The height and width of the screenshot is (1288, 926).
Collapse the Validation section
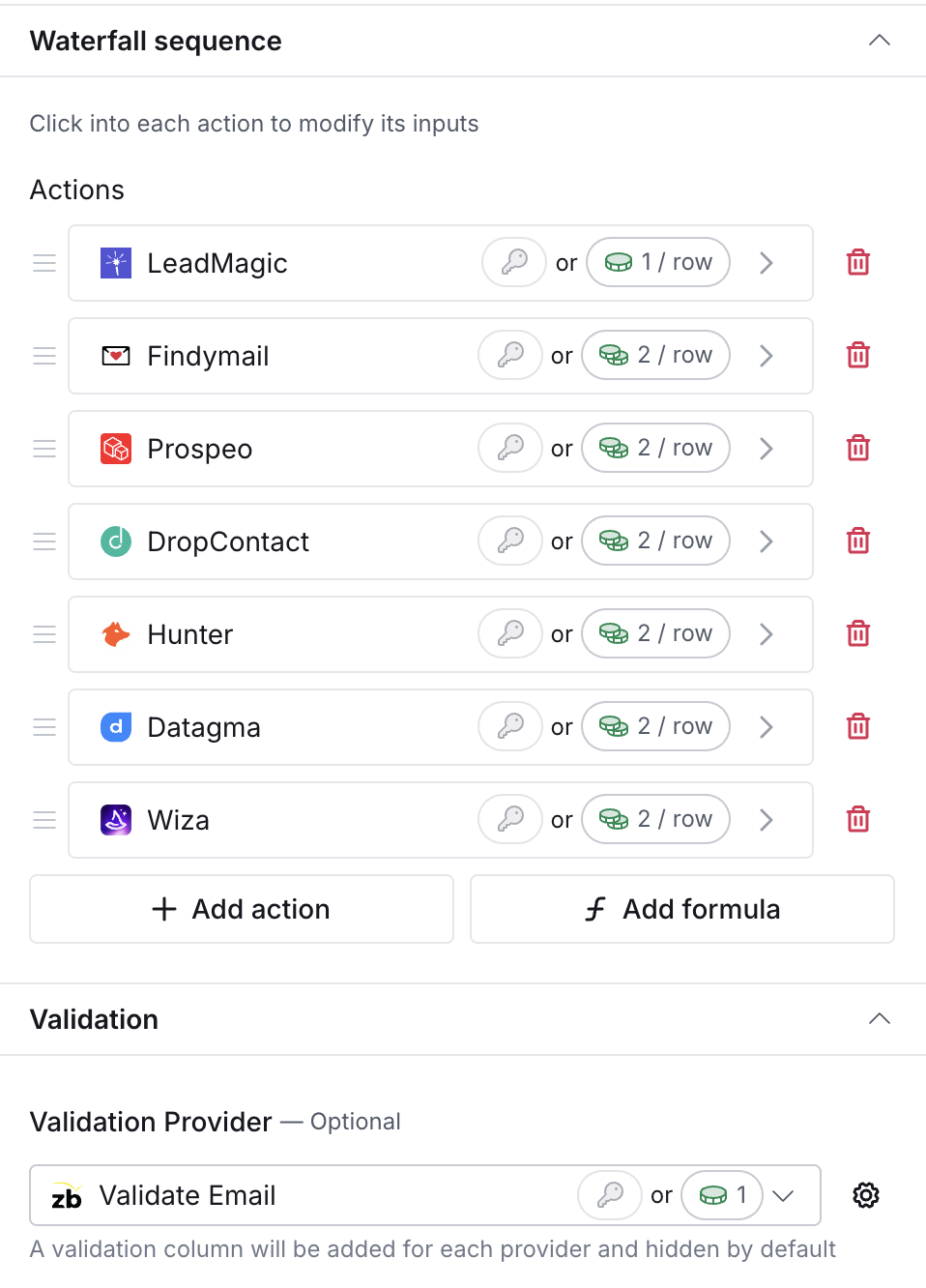(x=880, y=1019)
